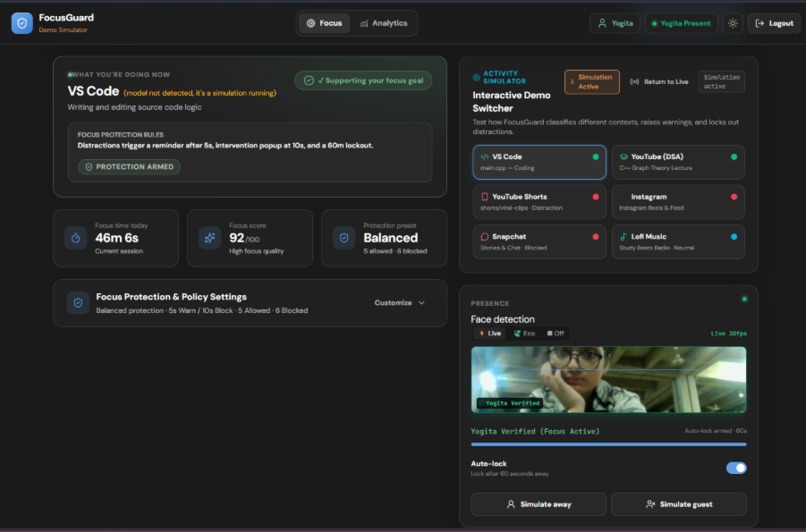Click the music note icon on Lofi Music

pyautogui.click(x=624, y=237)
